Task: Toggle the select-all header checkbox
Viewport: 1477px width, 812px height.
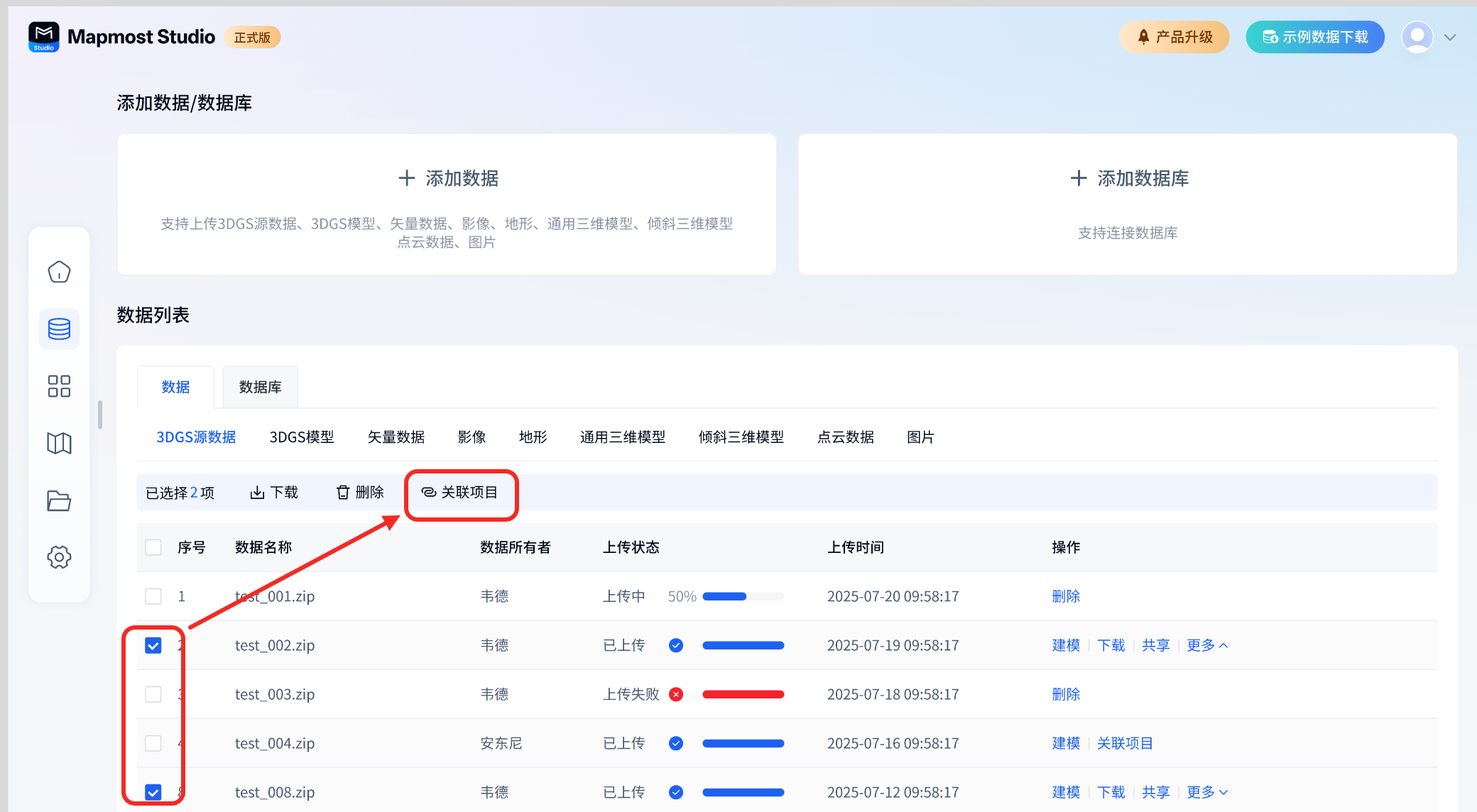Action: (153, 547)
